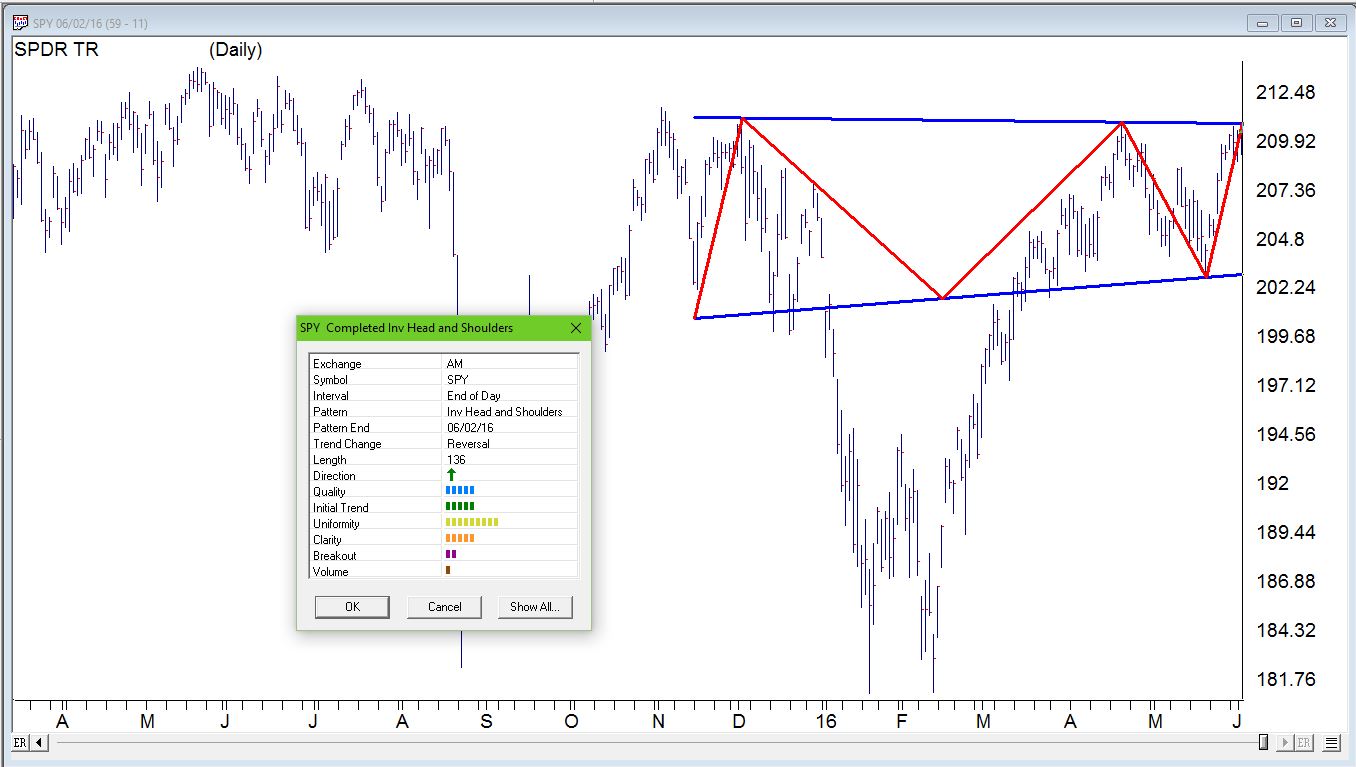This screenshot has height=767, width=1356.
Task: Click the 'Reversal' trend change value
Action: click(469, 444)
